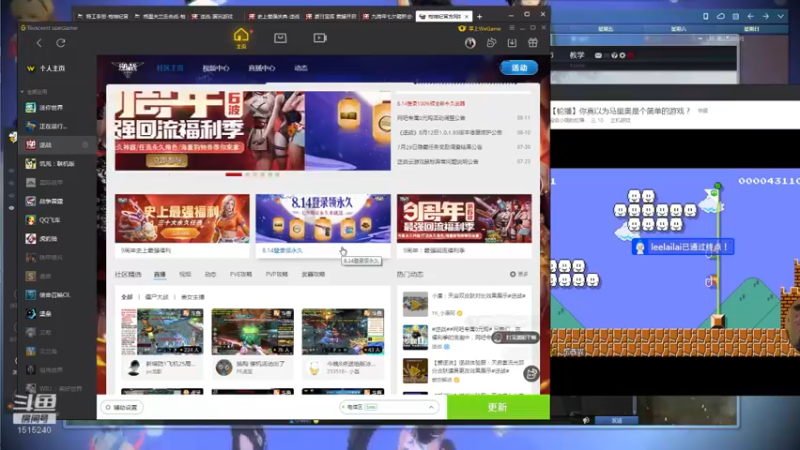Image resolution: width=800 pixels, height=450 pixels.
Task: Click the green 更新 button
Action: click(498, 407)
